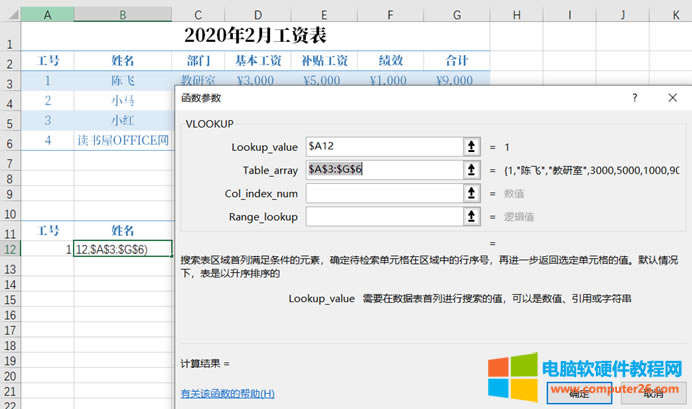Confirm with the 确定 button
The width and height of the screenshot is (692, 409).
579,393
